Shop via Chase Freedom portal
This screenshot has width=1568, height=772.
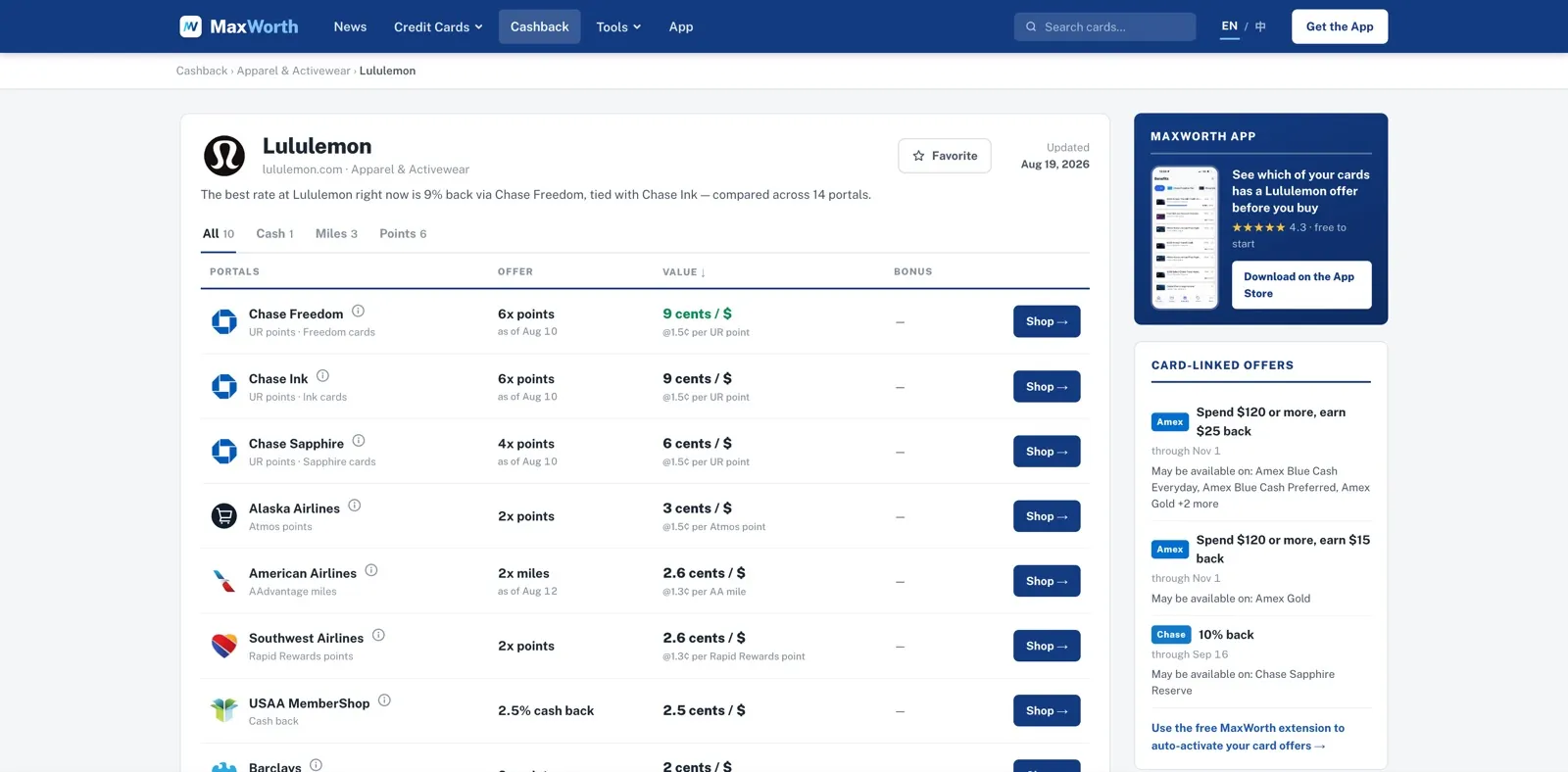pos(1047,321)
